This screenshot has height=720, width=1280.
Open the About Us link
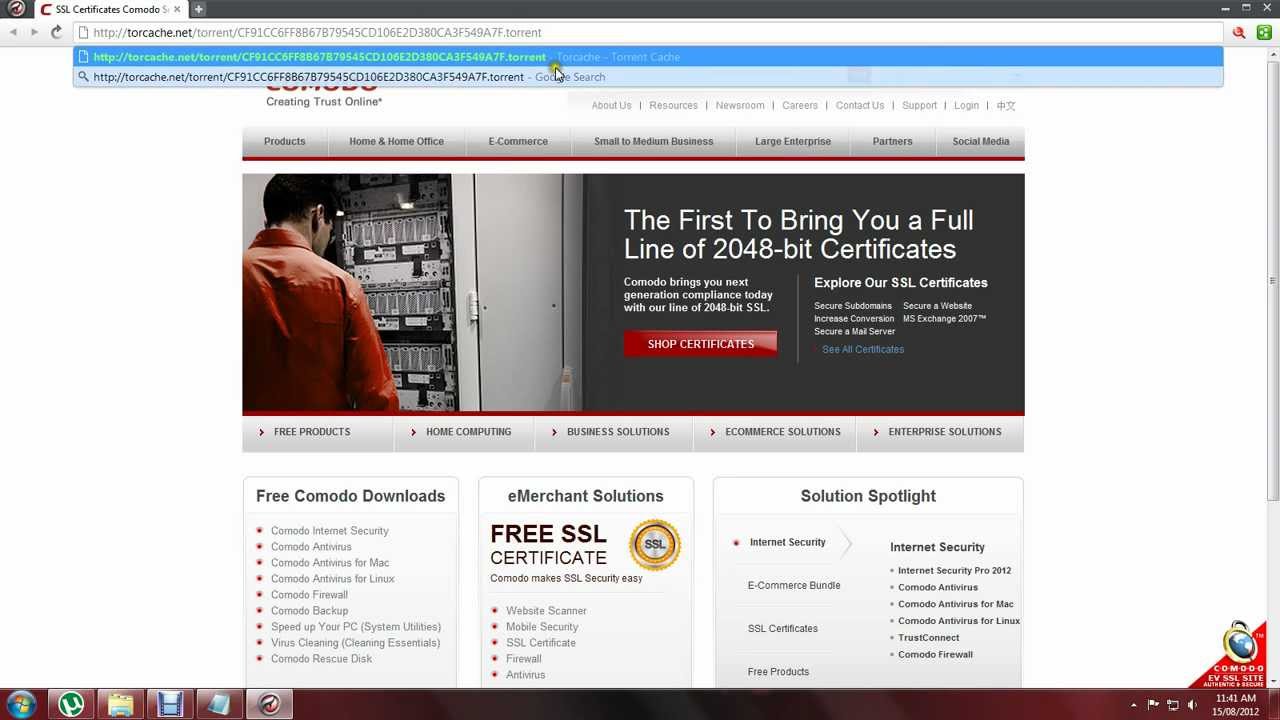coord(611,105)
